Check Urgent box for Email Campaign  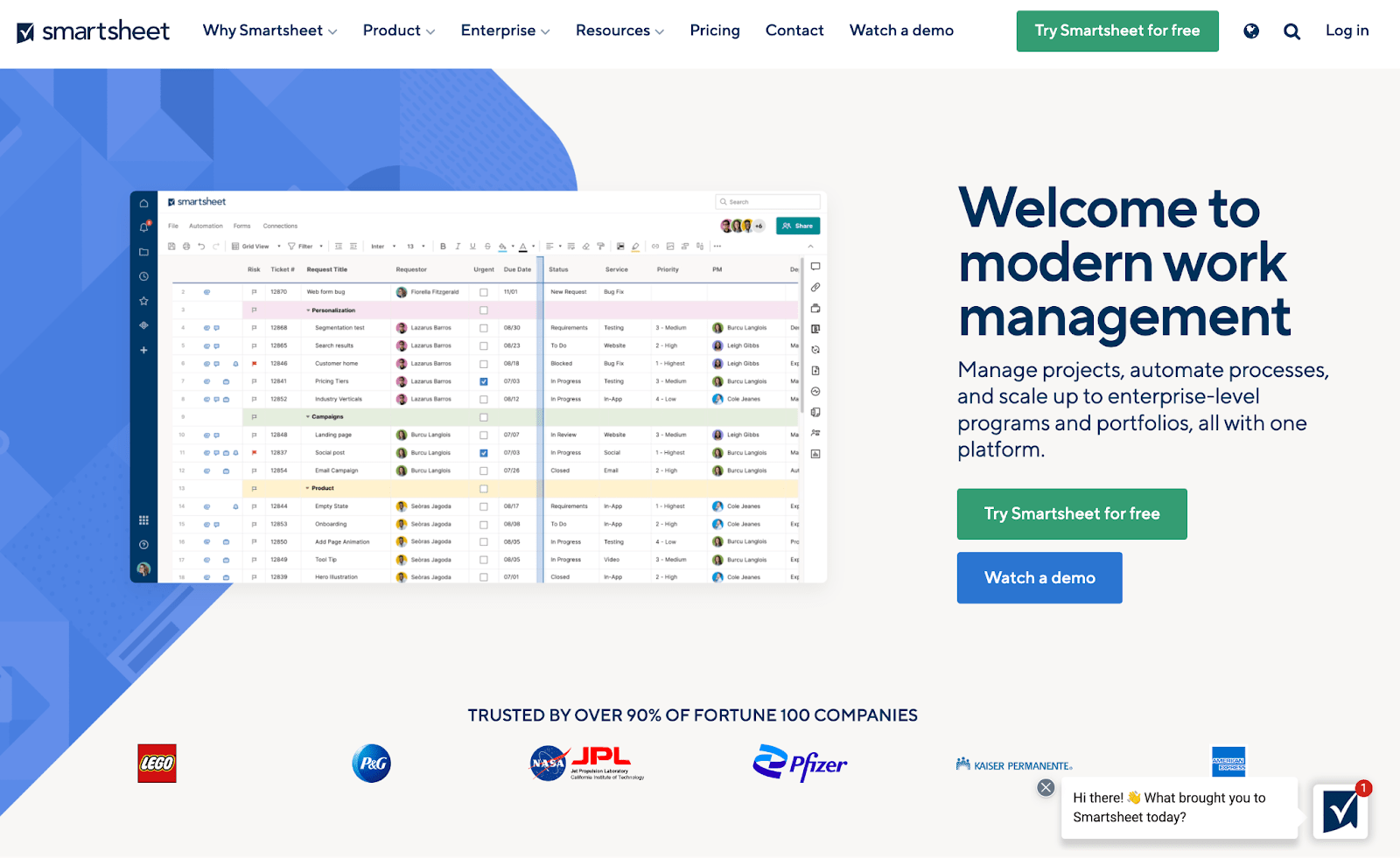coord(484,471)
